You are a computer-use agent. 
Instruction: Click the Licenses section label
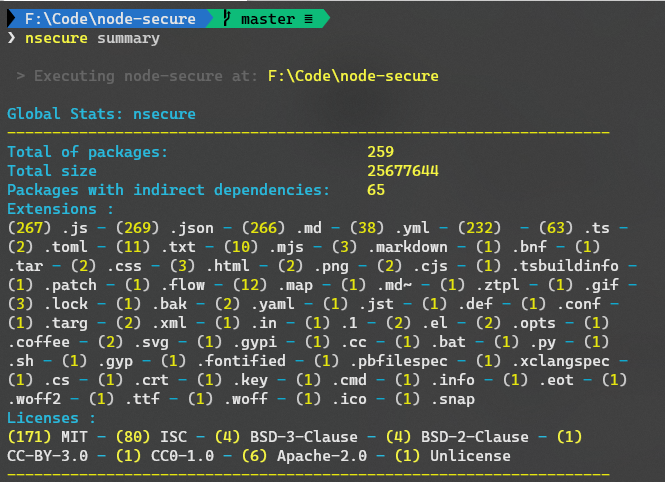click(52, 418)
